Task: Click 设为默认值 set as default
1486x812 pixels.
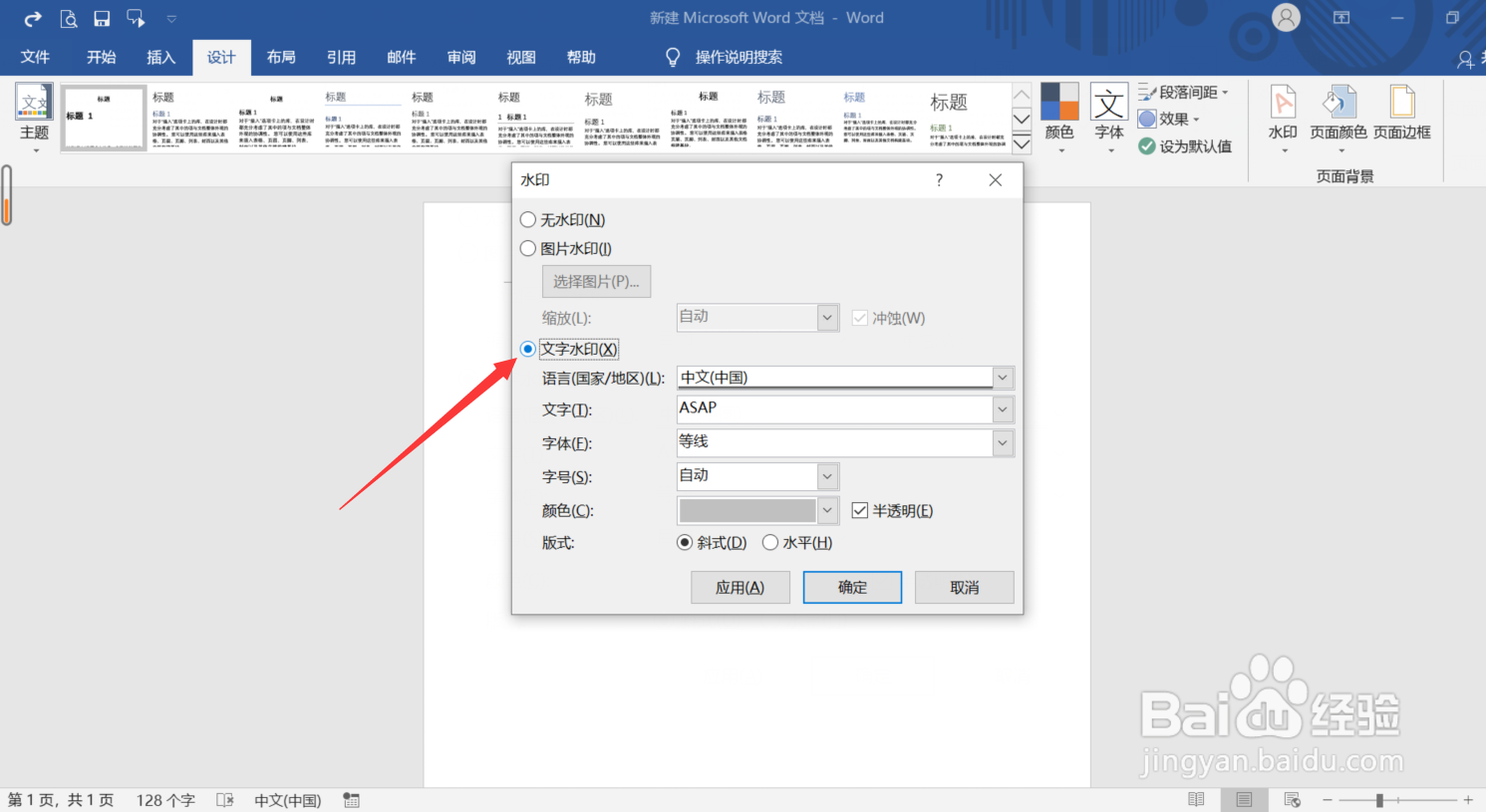Action: click(x=1185, y=146)
